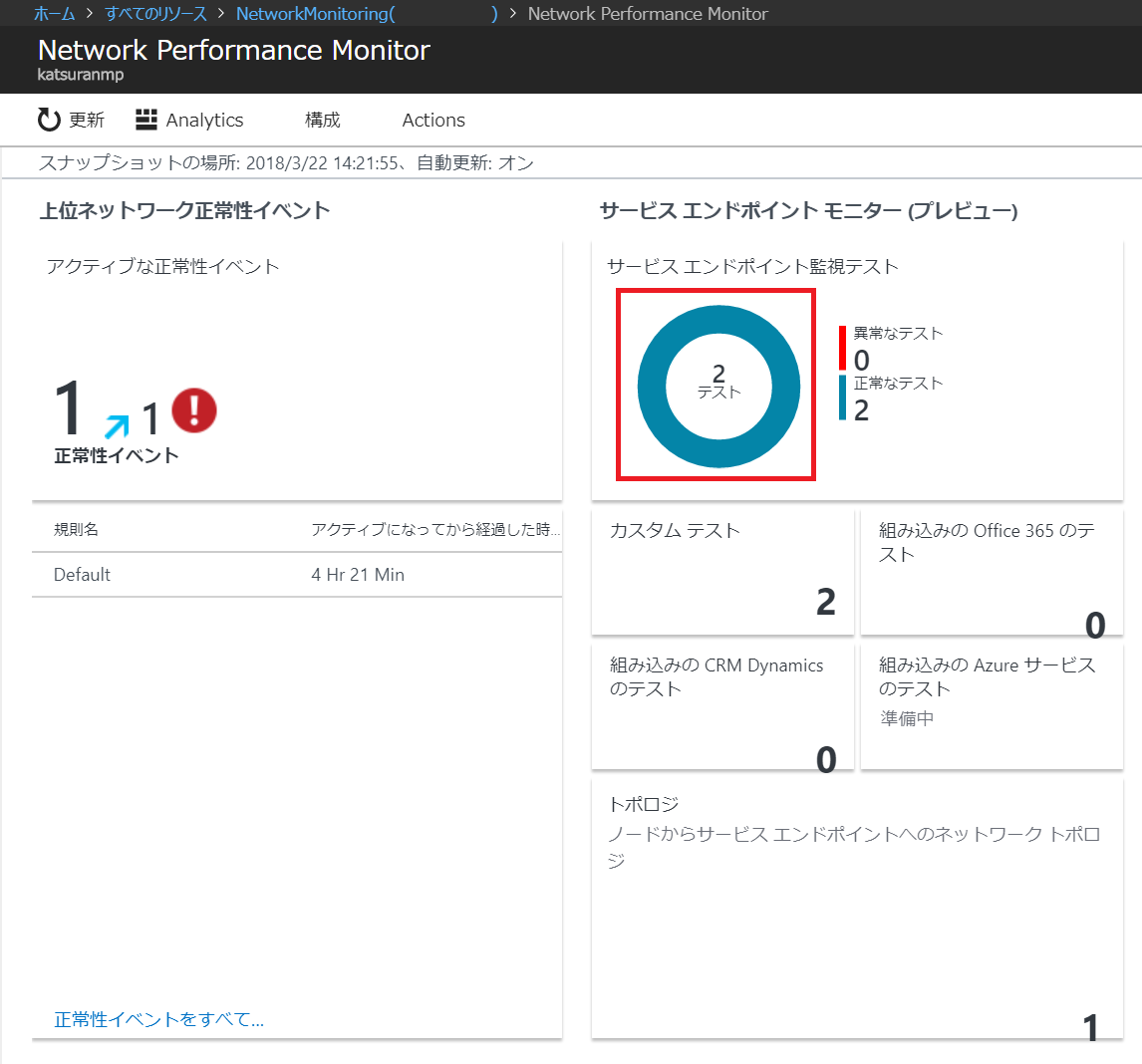Screen dimensions: 1142x1064
Task: Open the Actions menu
Action: click(x=432, y=120)
